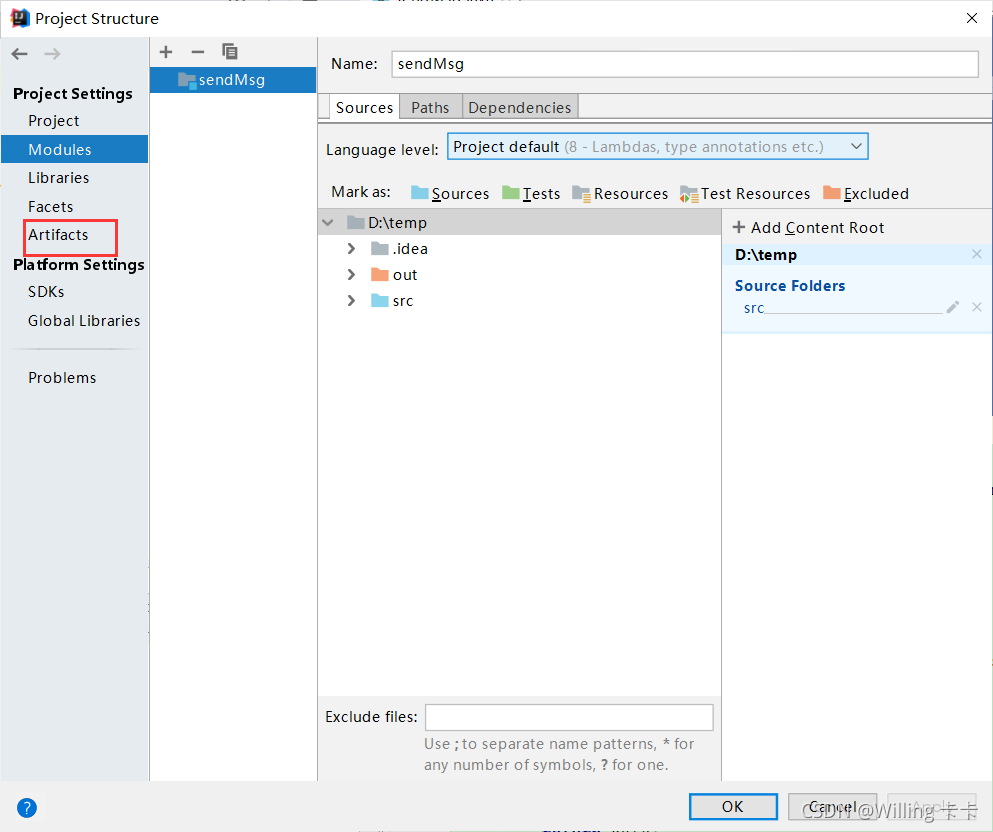Focus the Exclude files field

tap(569, 717)
